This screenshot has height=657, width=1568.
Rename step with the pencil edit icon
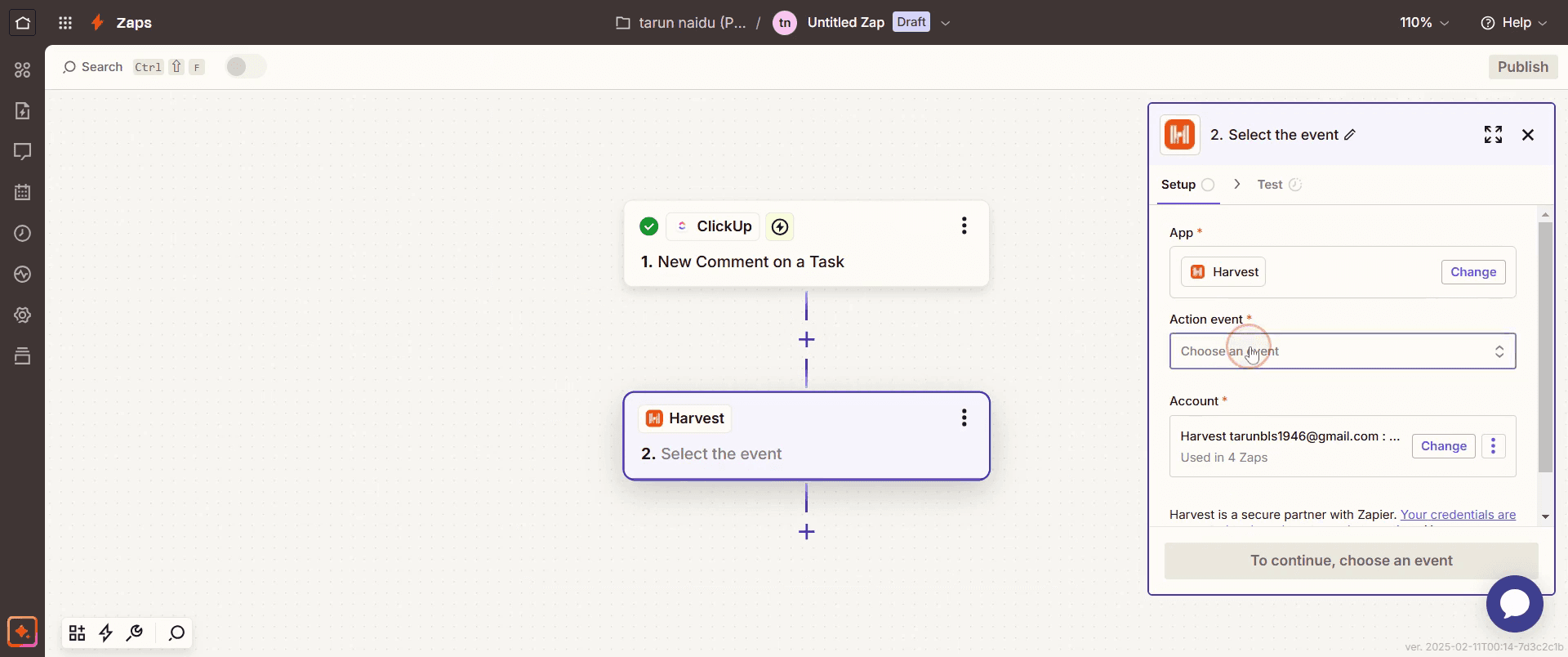click(1350, 135)
